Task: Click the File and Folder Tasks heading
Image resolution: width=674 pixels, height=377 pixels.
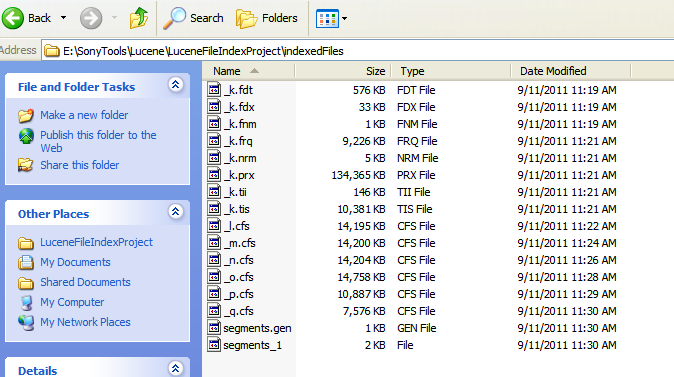Action: click(77, 87)
